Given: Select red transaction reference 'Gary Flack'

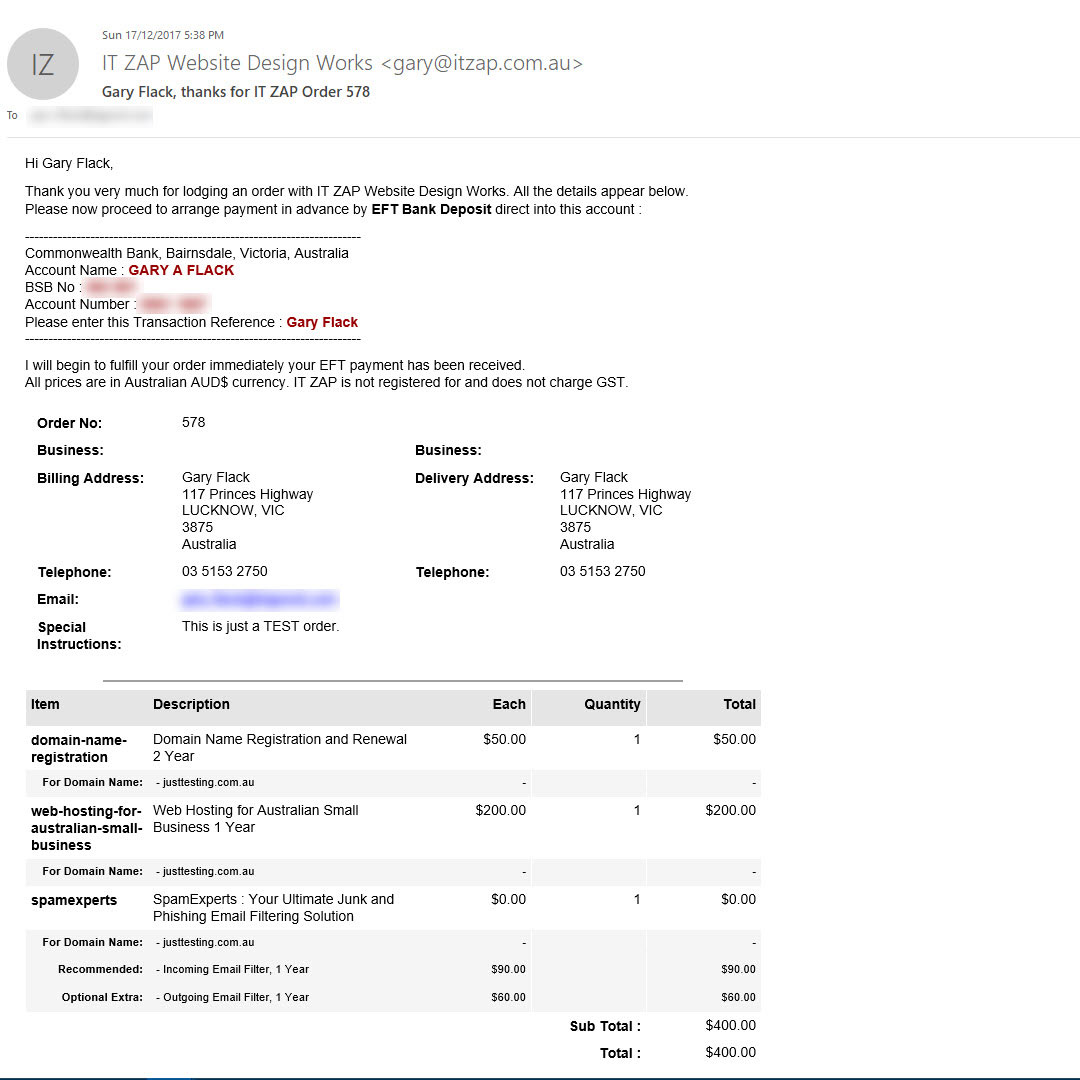Looking at the screenshot, I should (x=322, y=322).
